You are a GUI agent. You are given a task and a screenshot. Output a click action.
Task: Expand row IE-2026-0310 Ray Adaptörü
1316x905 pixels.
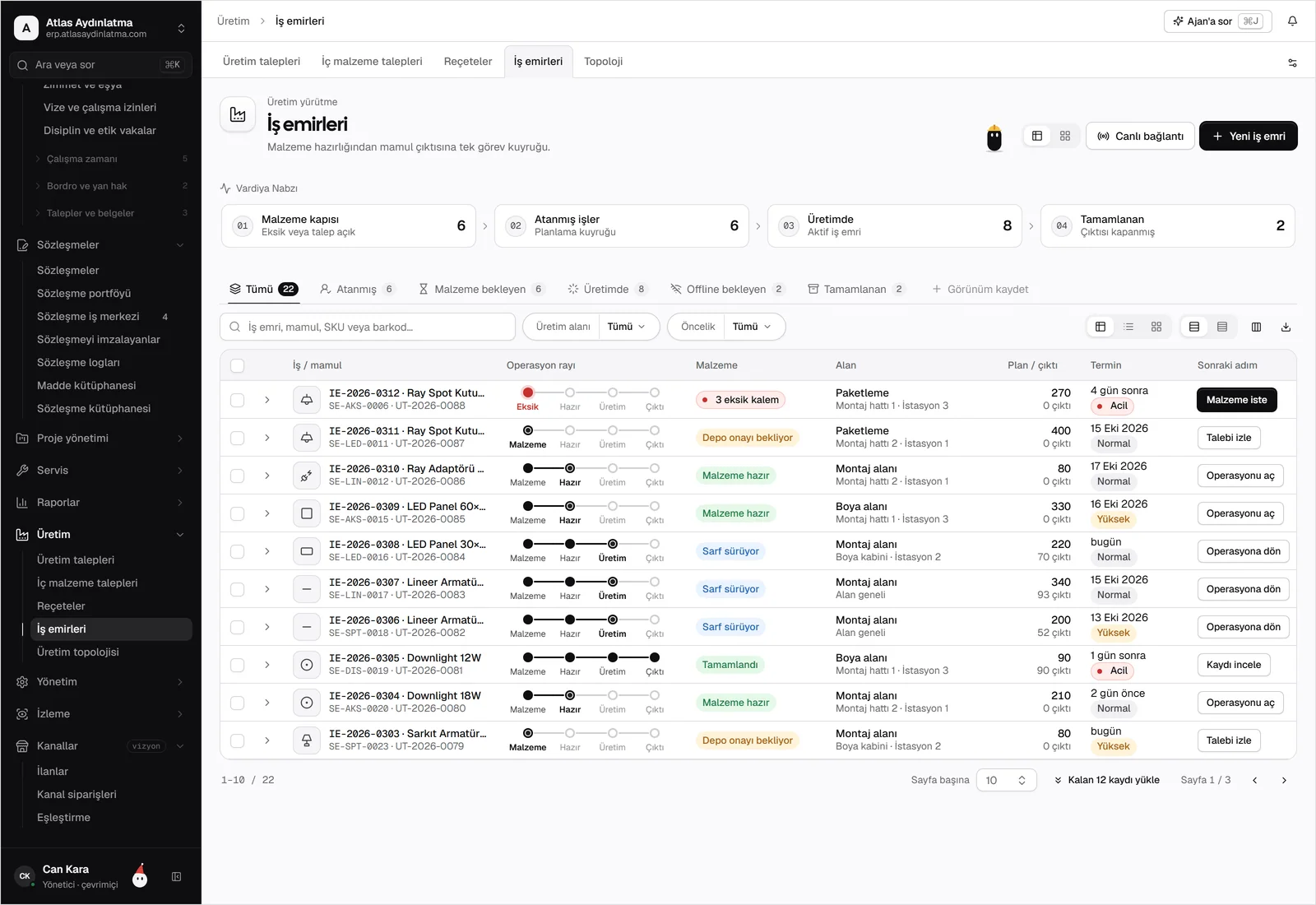click(x=267, y=476)
